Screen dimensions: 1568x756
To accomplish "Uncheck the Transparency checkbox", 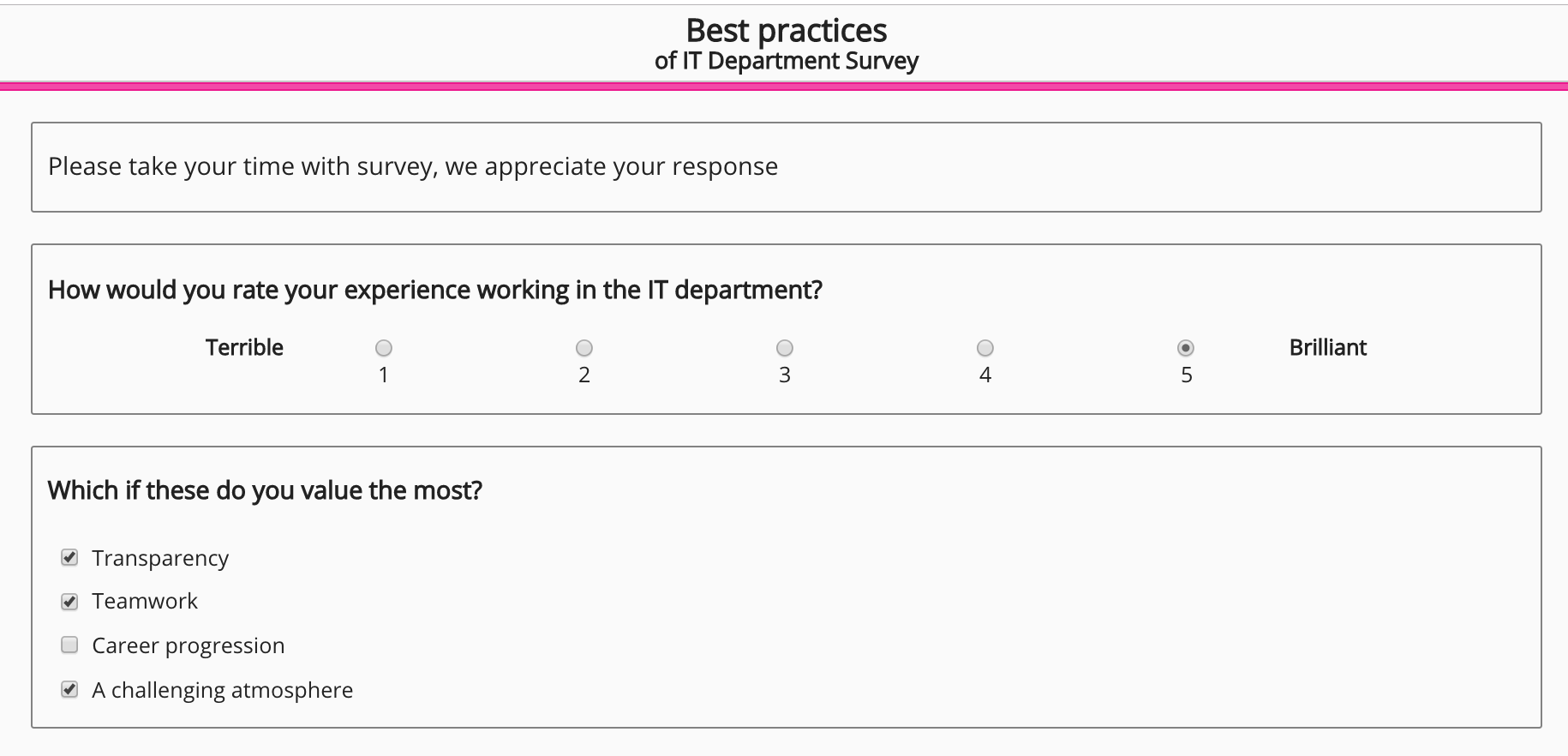I will coord(70,558).
